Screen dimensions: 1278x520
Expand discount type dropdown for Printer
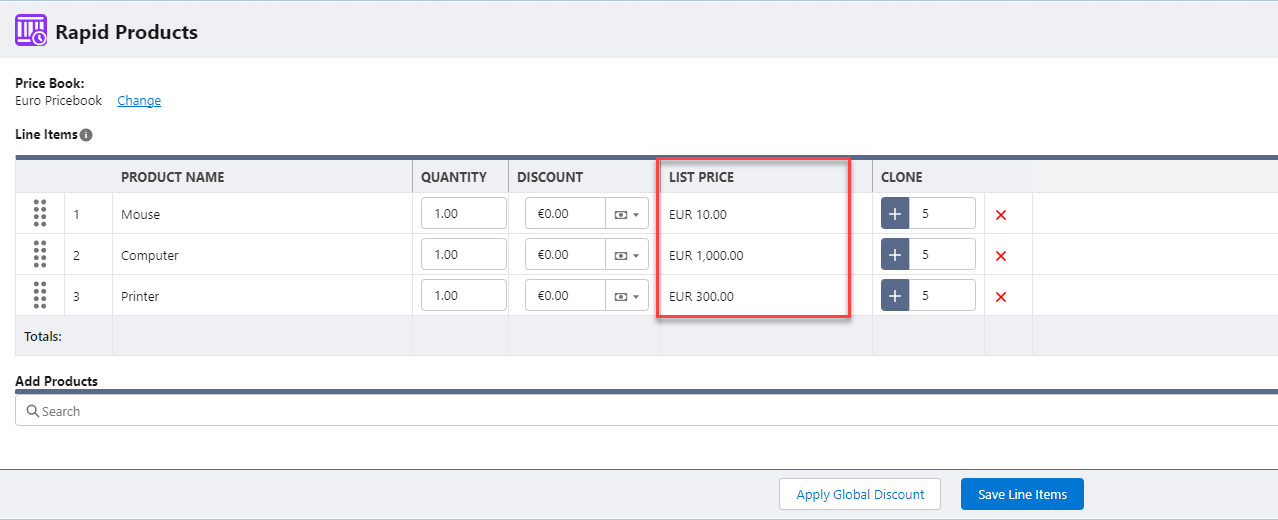point(627,296)
